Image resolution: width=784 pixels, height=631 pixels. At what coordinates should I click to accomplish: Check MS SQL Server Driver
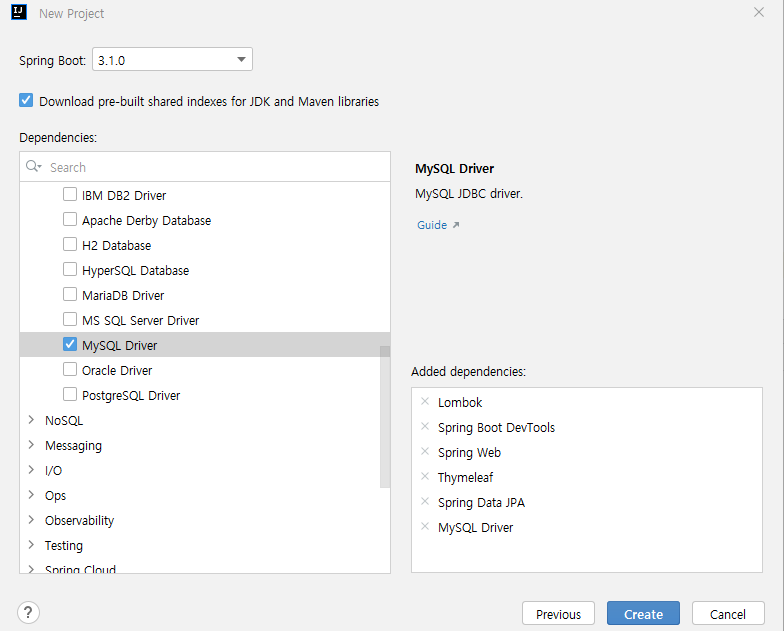[70, 319]
